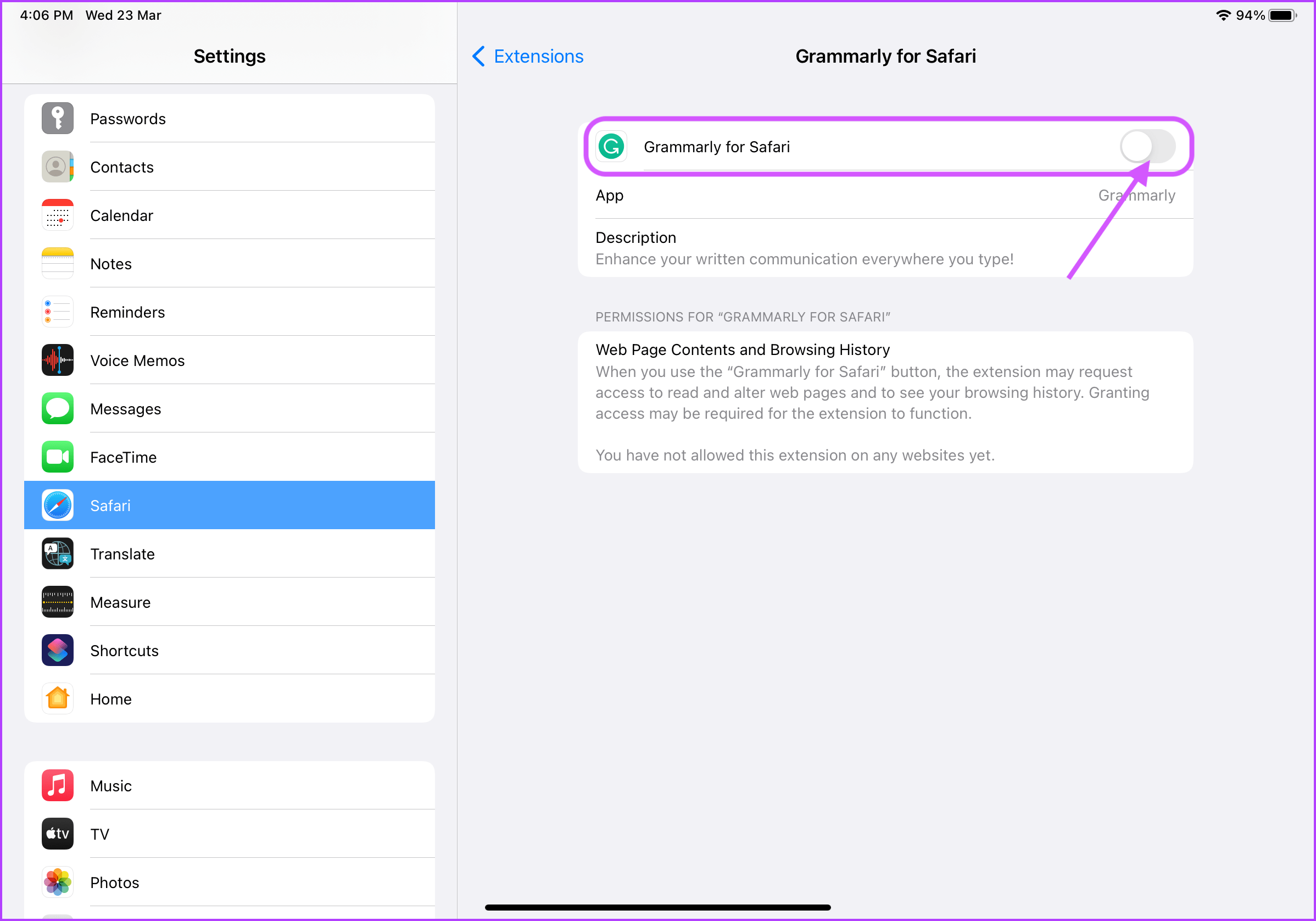Click the Passwords settings icon
This screenshot has width=1316, height=921.
click(58, 118)
